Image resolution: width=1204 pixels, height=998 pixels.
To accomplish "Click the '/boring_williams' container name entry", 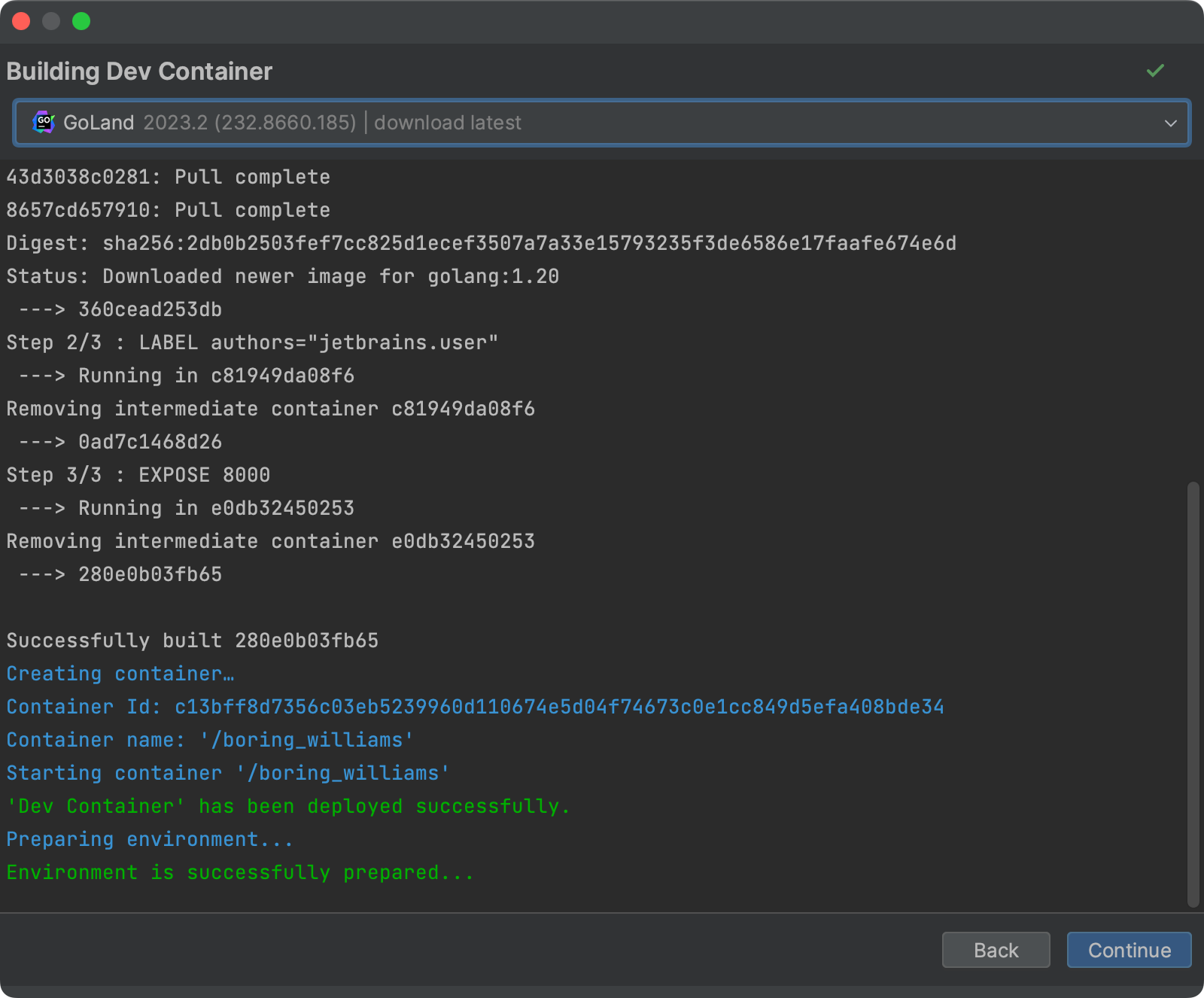I will [208, 739].
